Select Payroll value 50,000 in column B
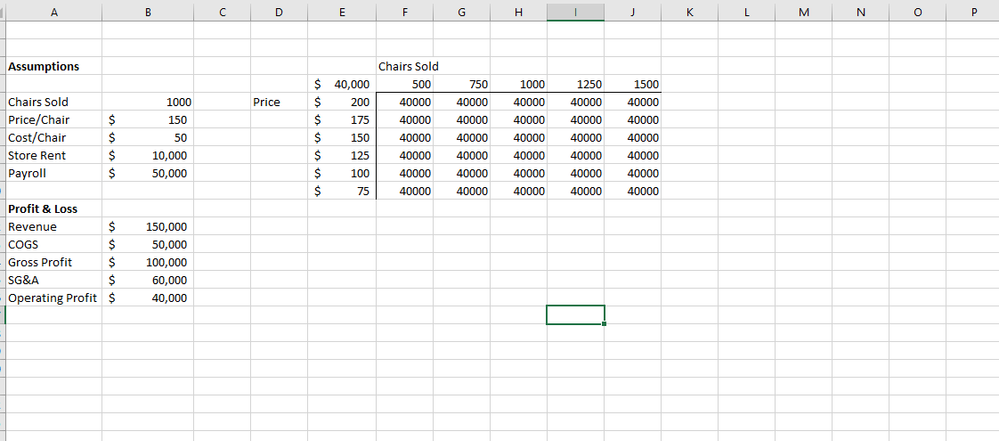Screen dimensions: 999x441 [148, 173]
